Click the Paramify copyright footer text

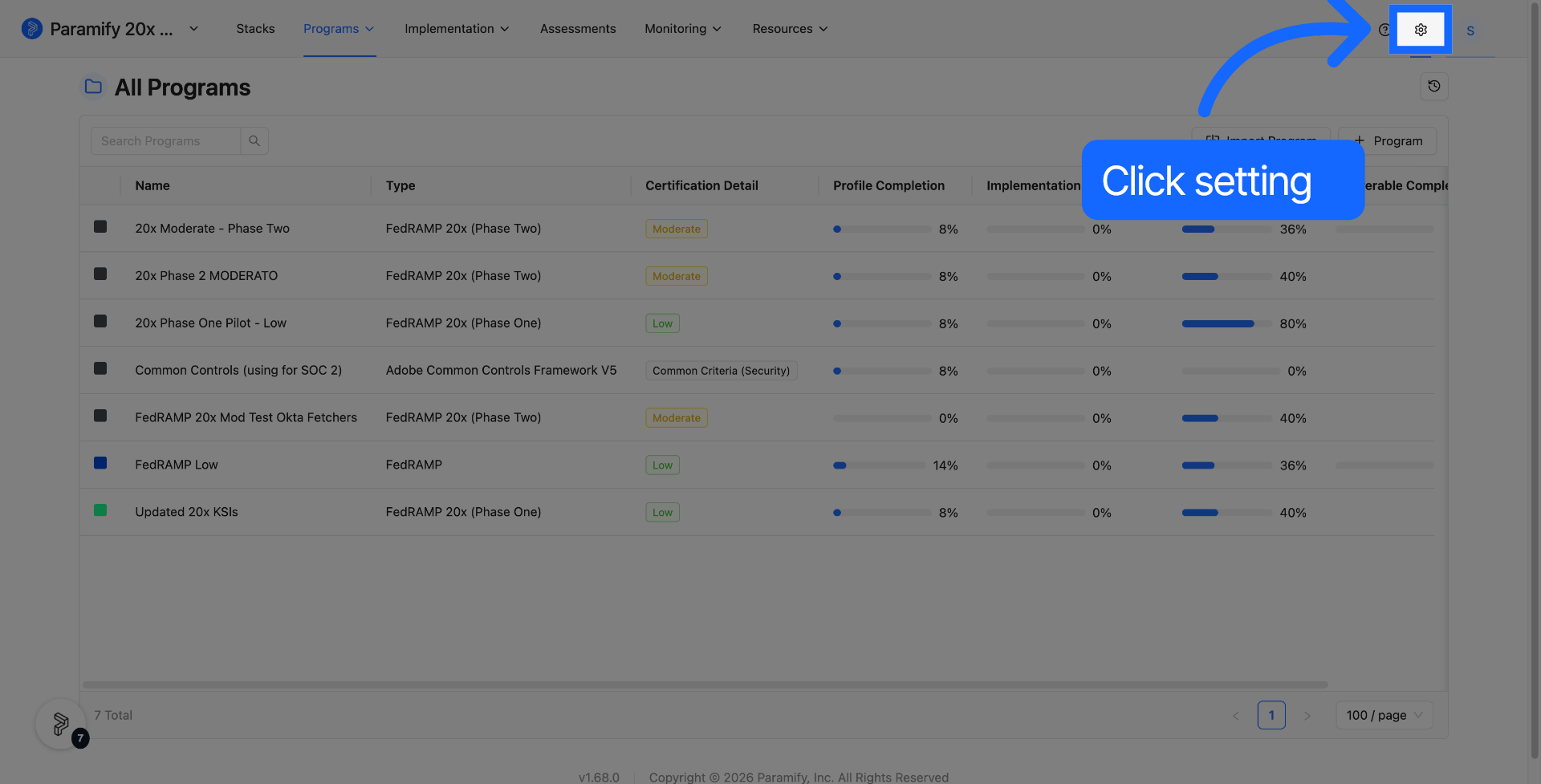[x=799, y=777]
